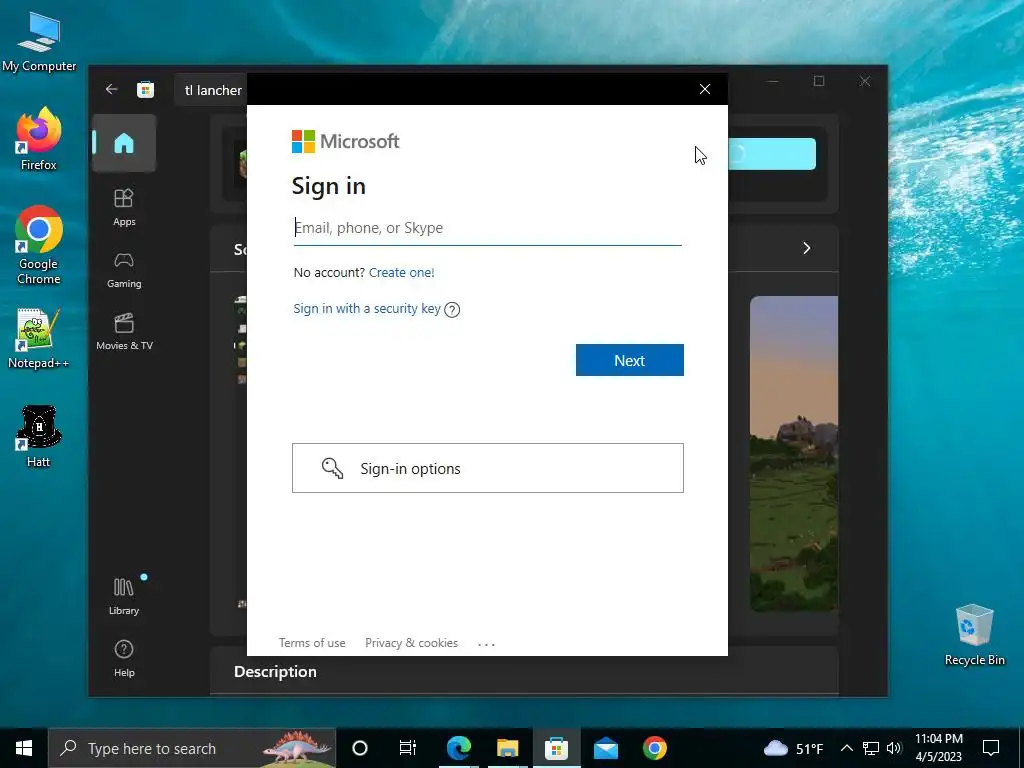
Task: Launch Firefox from the desktop
Action: (39, 139)
